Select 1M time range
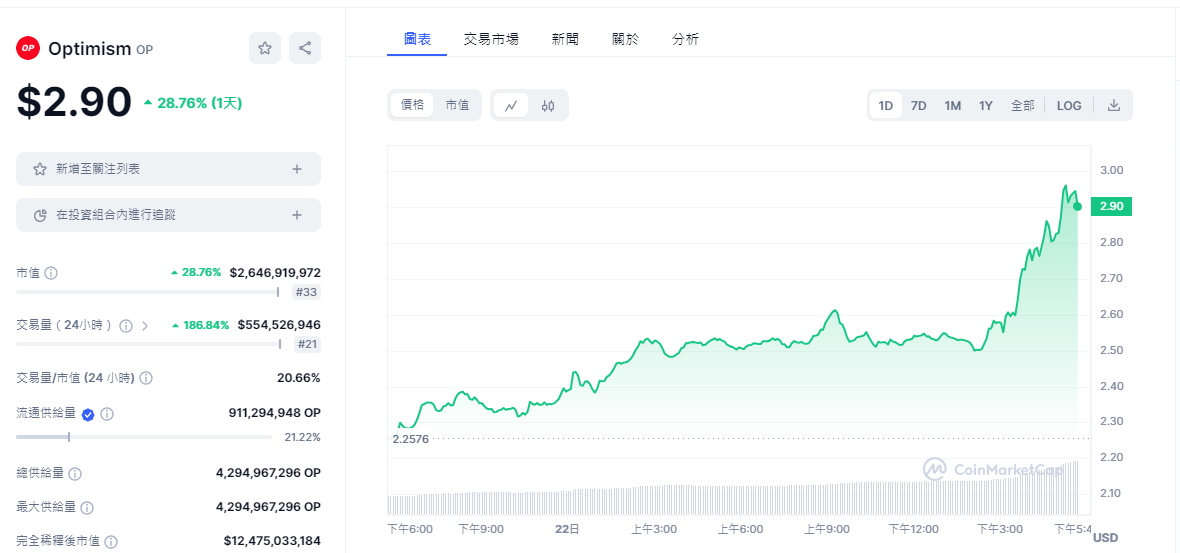The height and width of the screenshot is (553, 1180). coord(953,105)
